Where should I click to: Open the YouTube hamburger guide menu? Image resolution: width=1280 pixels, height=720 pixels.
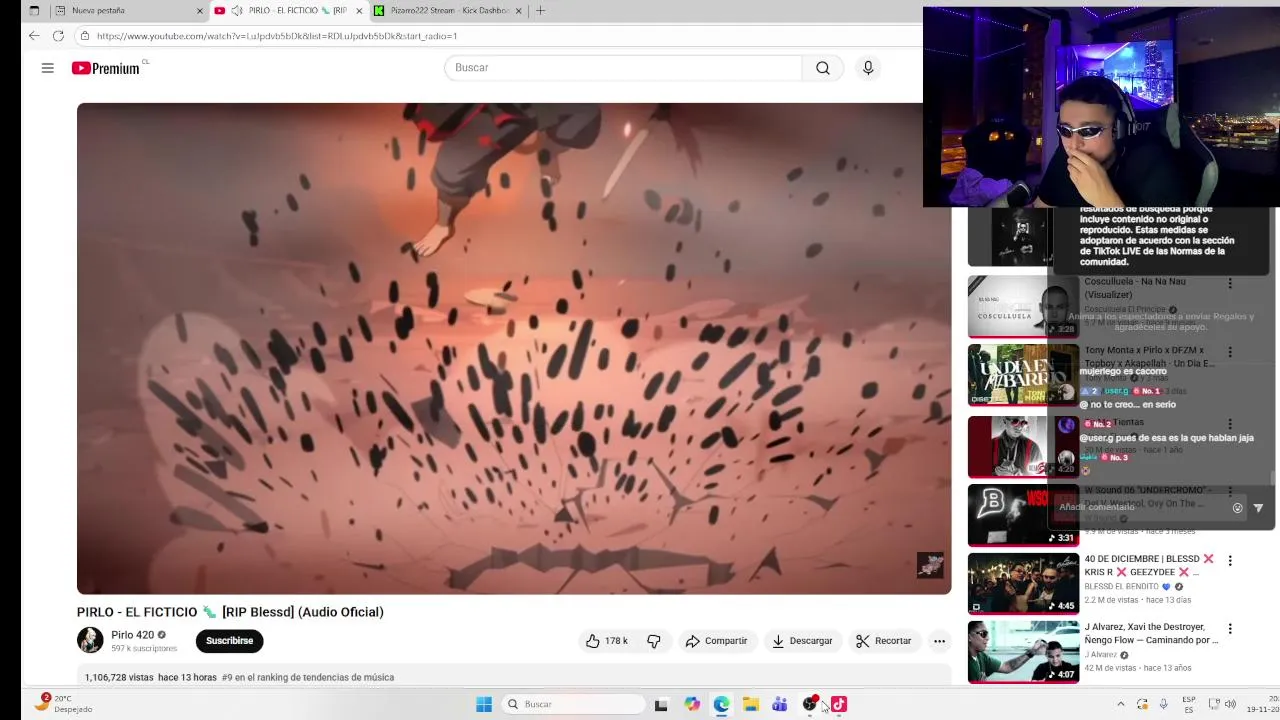[x=47, y=68]
